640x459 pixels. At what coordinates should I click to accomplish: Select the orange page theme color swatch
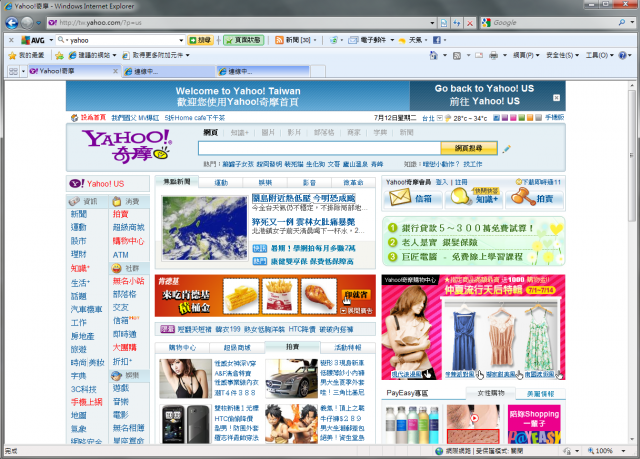click(530, 118)
